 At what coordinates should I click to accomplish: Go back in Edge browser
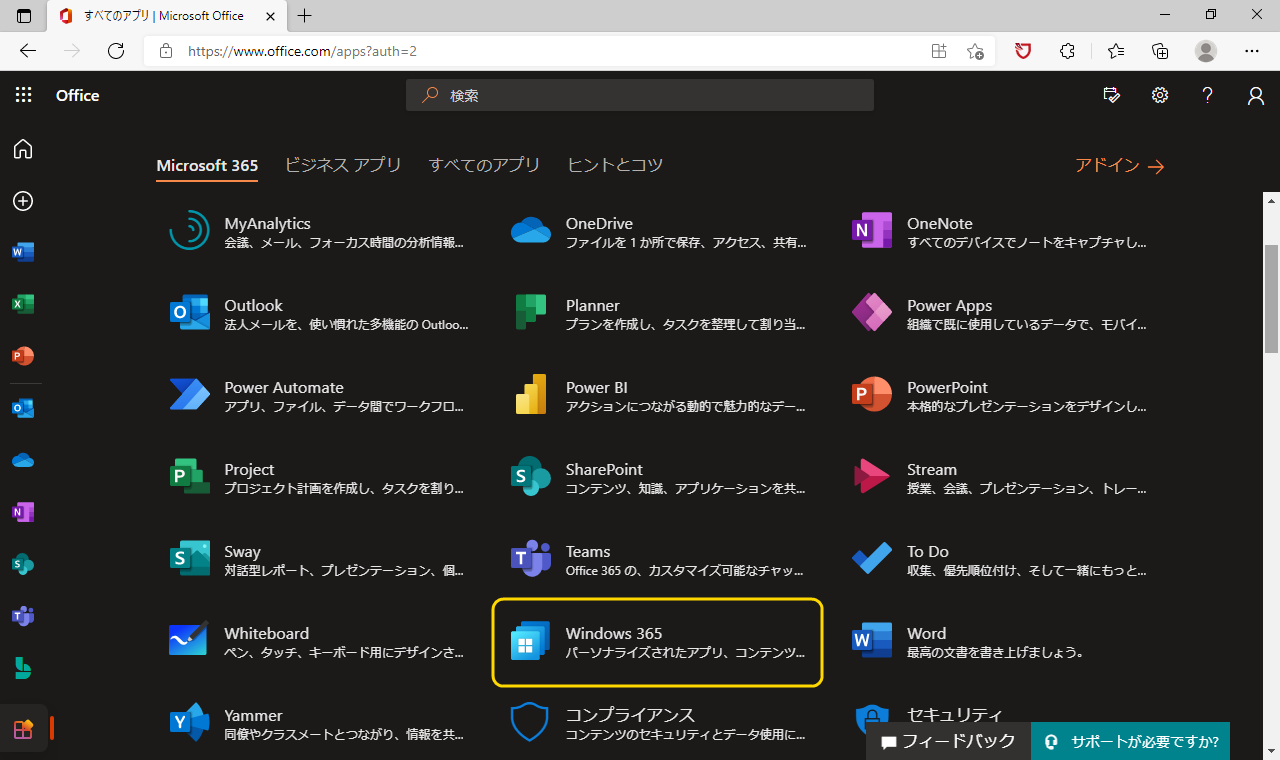28,51
